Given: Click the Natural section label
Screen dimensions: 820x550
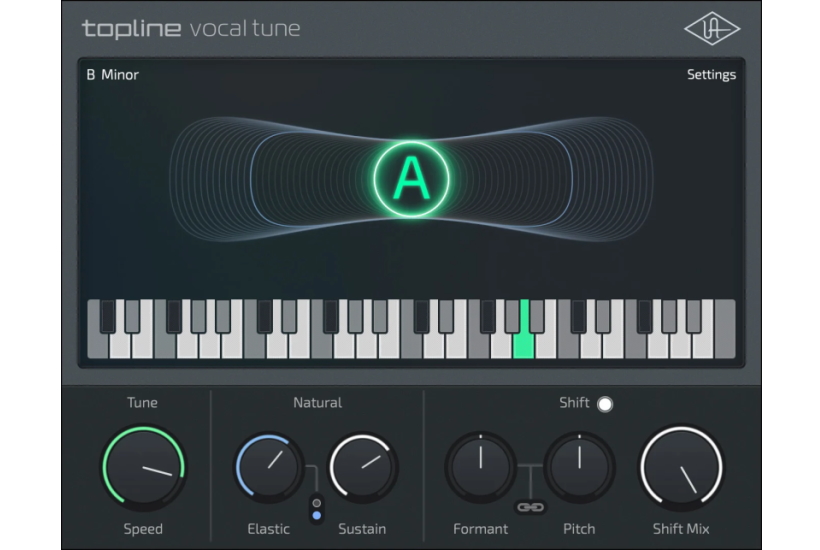Looking at the screenshot, I should [x=317, y=403].
